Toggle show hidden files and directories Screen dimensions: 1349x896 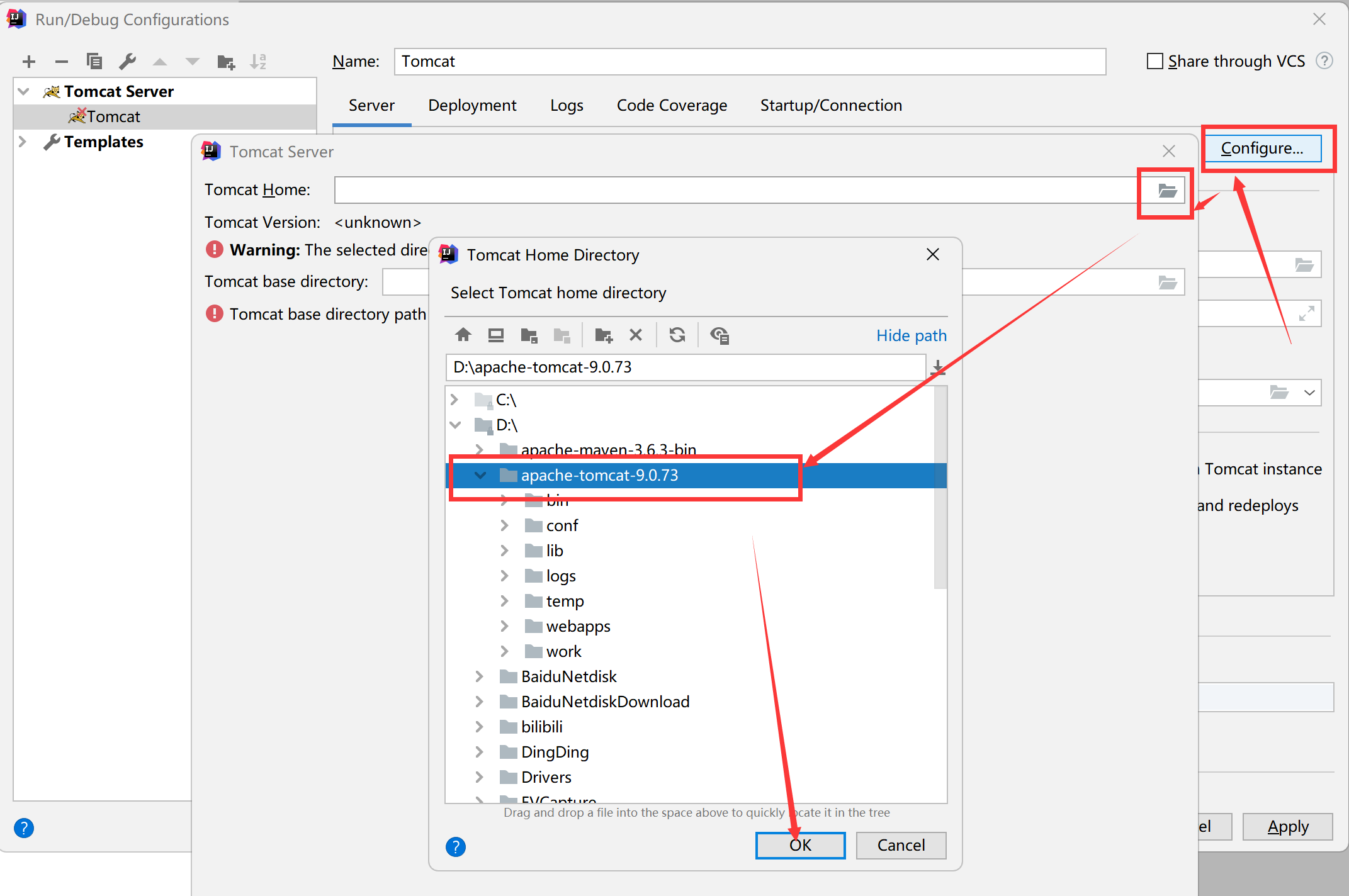coord(720,335)
